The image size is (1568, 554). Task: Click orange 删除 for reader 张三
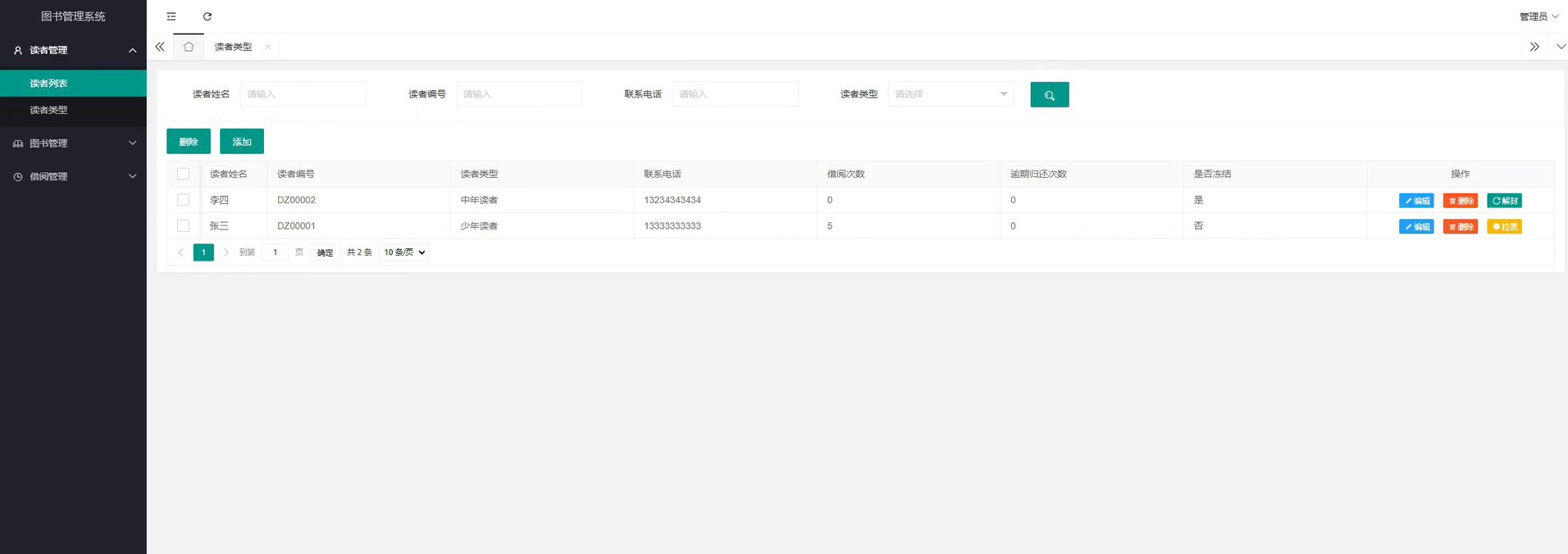pos(1461,227)
